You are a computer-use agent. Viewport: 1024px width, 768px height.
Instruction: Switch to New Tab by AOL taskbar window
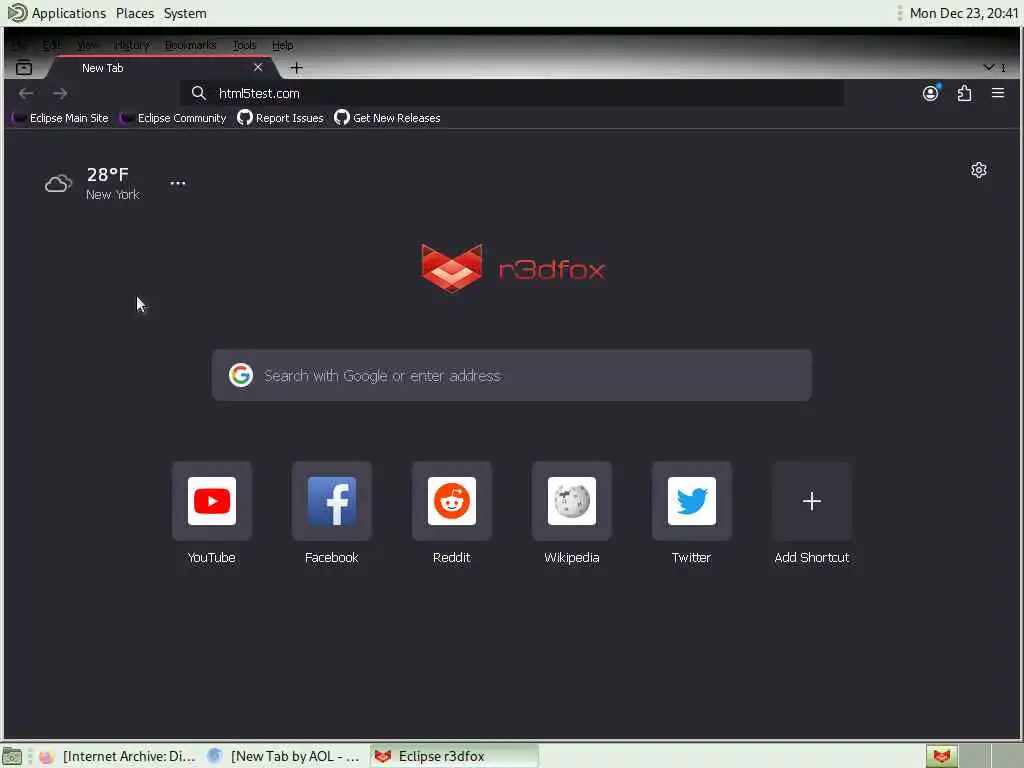(283, 756)
